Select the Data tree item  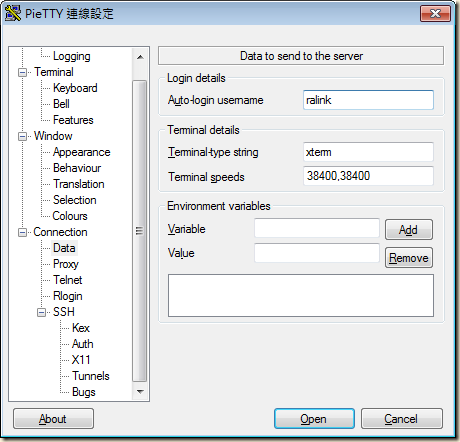pyautogui.click(x=64, y=248)
